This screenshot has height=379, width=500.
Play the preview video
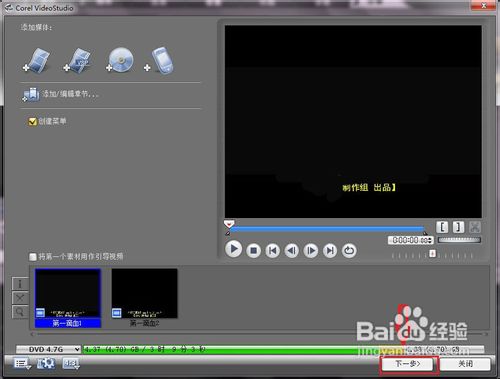pos(233,249)
